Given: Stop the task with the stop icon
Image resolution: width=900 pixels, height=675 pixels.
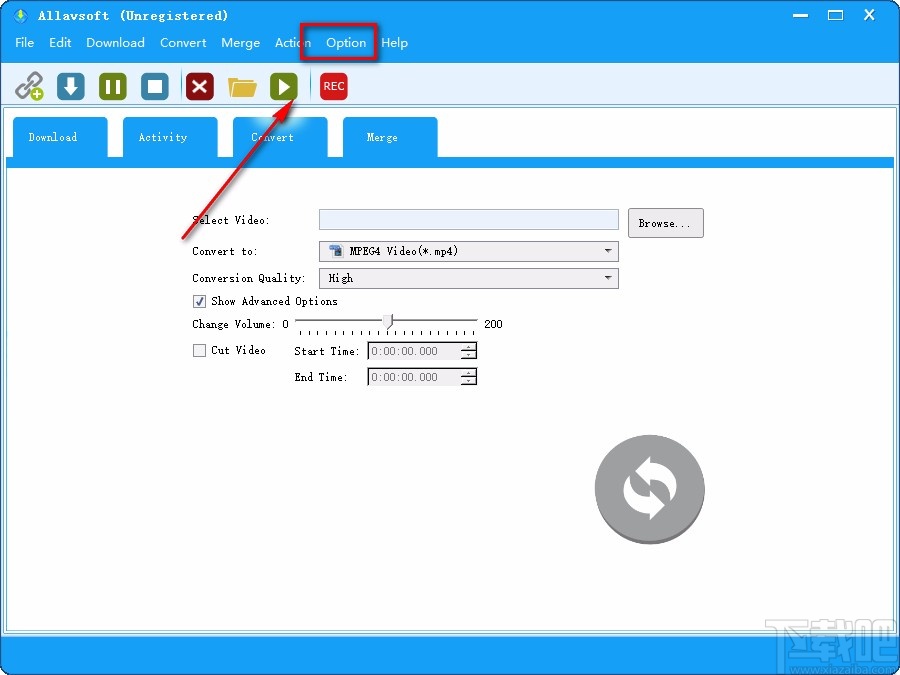Looking at the screenshot, I should [x=155, y=87].
